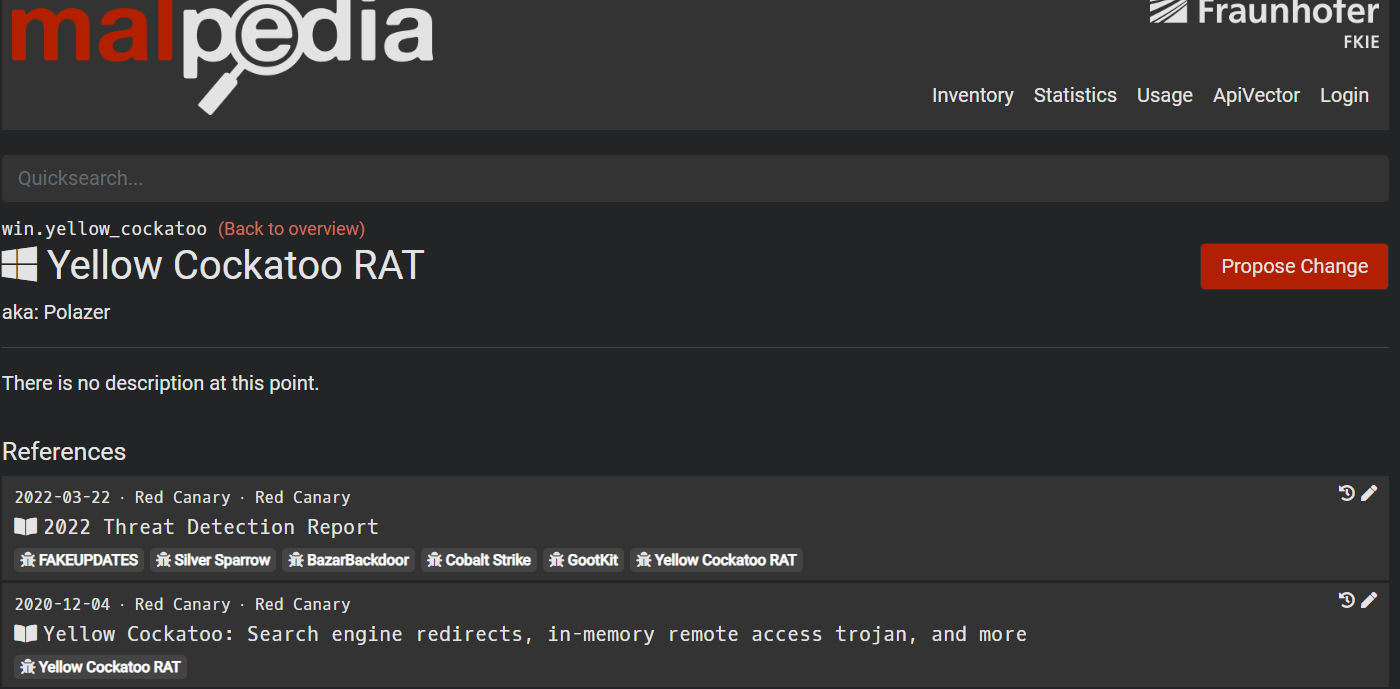Viewport: 1400px width, 689px height.
Task: Click the no description text
Action: coord(161,383)
